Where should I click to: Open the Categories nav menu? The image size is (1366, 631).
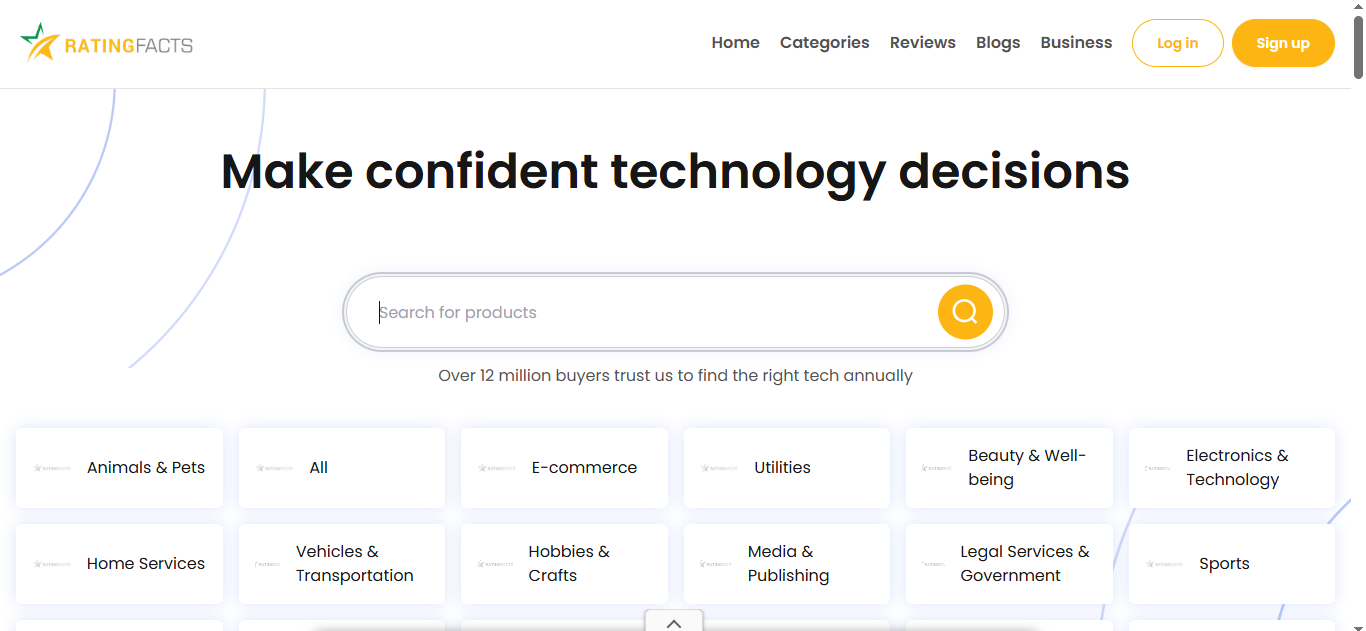(x=824, y=43)
